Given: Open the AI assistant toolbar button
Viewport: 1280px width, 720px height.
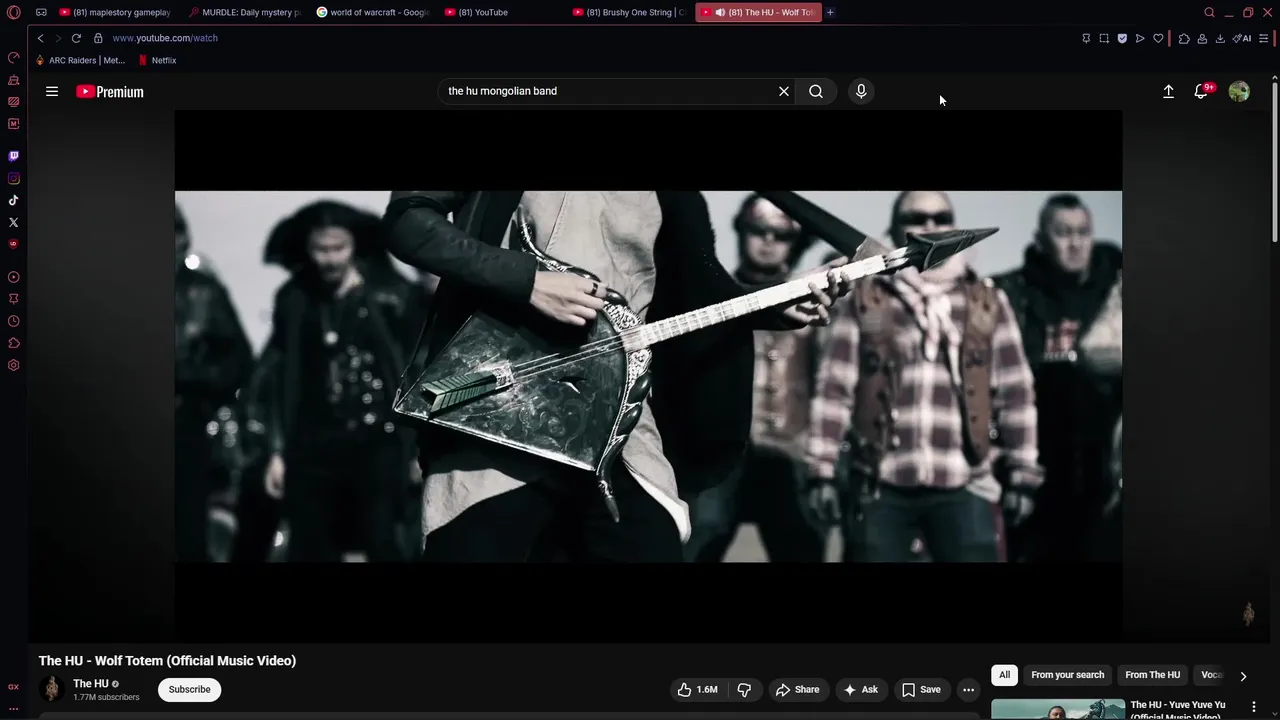Looking at the screenshot, I should point(1242,38).
